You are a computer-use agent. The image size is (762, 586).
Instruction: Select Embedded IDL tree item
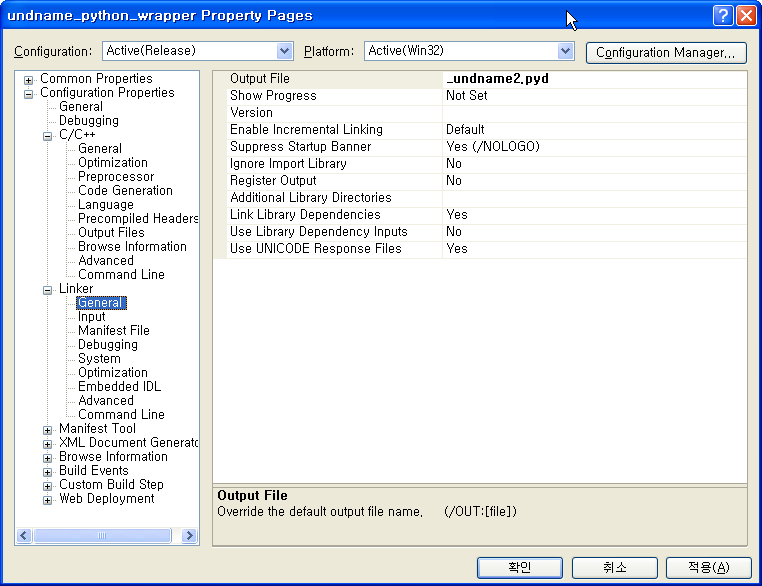(119, 386)
